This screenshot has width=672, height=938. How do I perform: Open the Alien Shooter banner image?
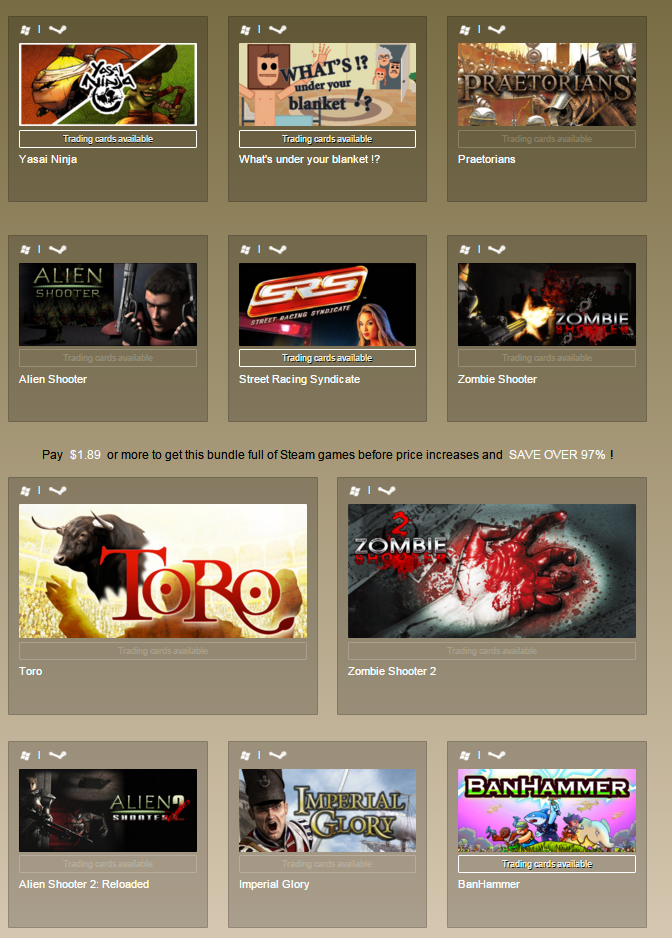(x=108, y=304)
